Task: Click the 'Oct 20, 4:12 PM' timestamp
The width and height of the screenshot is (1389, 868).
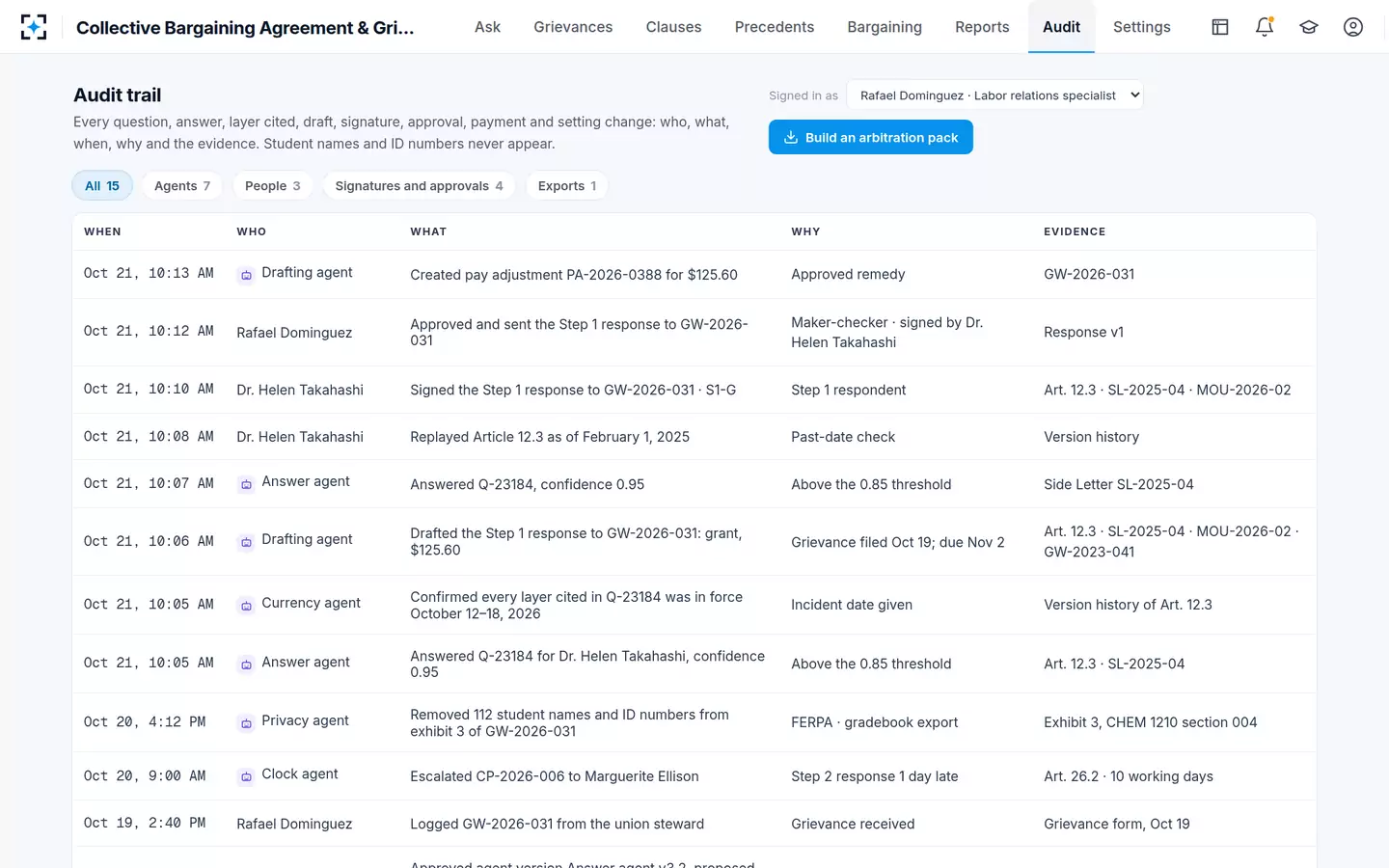Action: [145, 721]
